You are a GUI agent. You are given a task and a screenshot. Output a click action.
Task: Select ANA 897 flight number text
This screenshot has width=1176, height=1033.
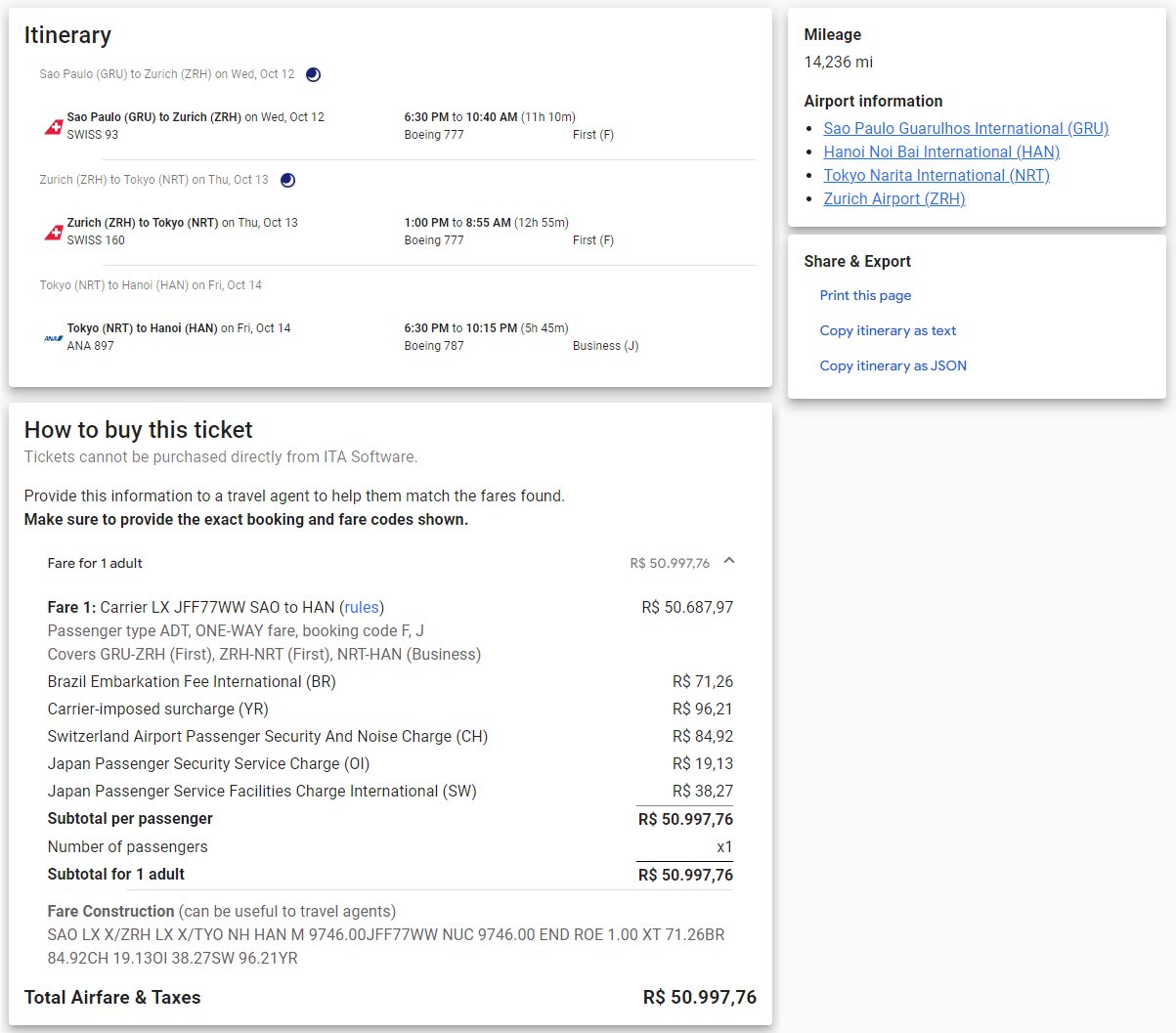click(x=91, y=346)
